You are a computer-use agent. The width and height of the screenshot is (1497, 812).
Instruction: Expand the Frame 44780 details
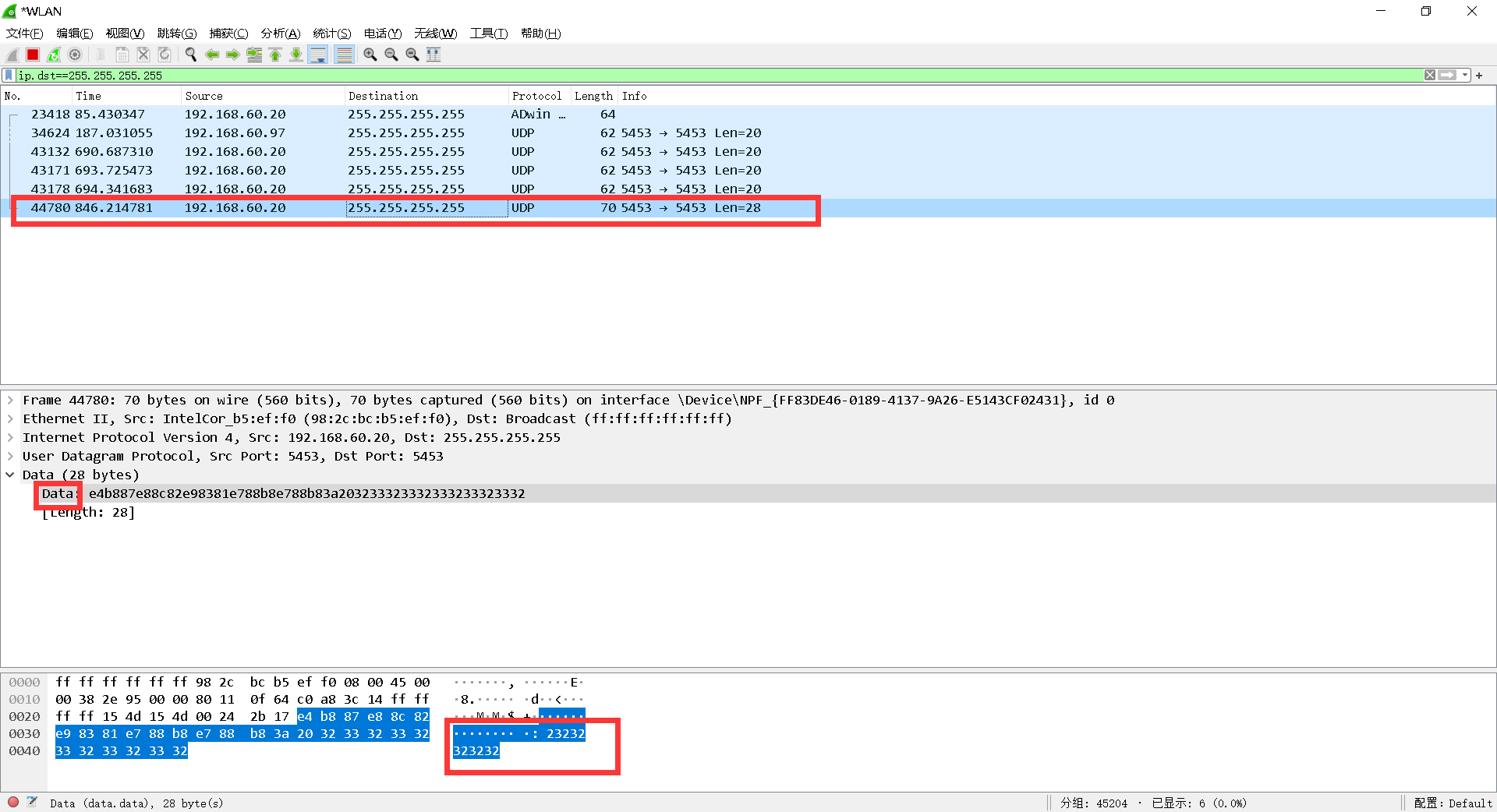pyautogui.click(x=10, y=400)
